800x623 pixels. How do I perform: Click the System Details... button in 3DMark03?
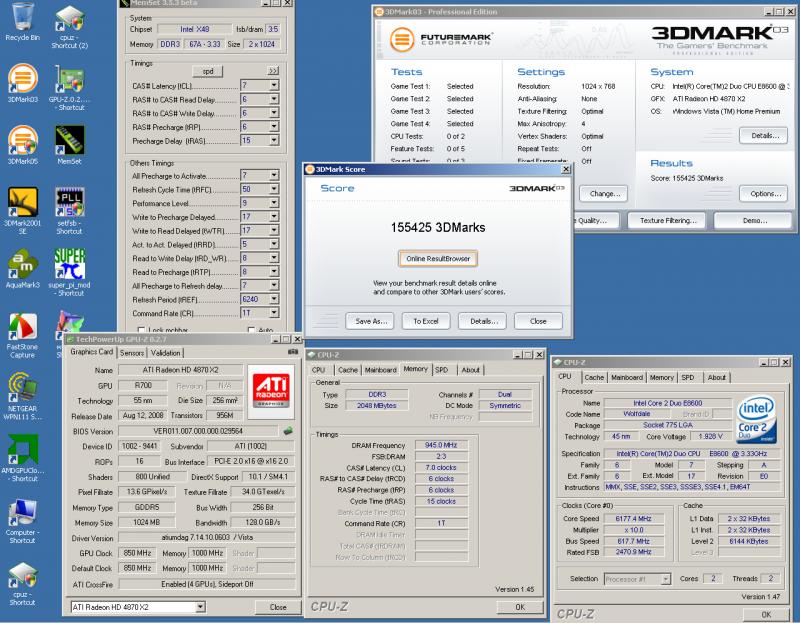[x=764, y=136]
